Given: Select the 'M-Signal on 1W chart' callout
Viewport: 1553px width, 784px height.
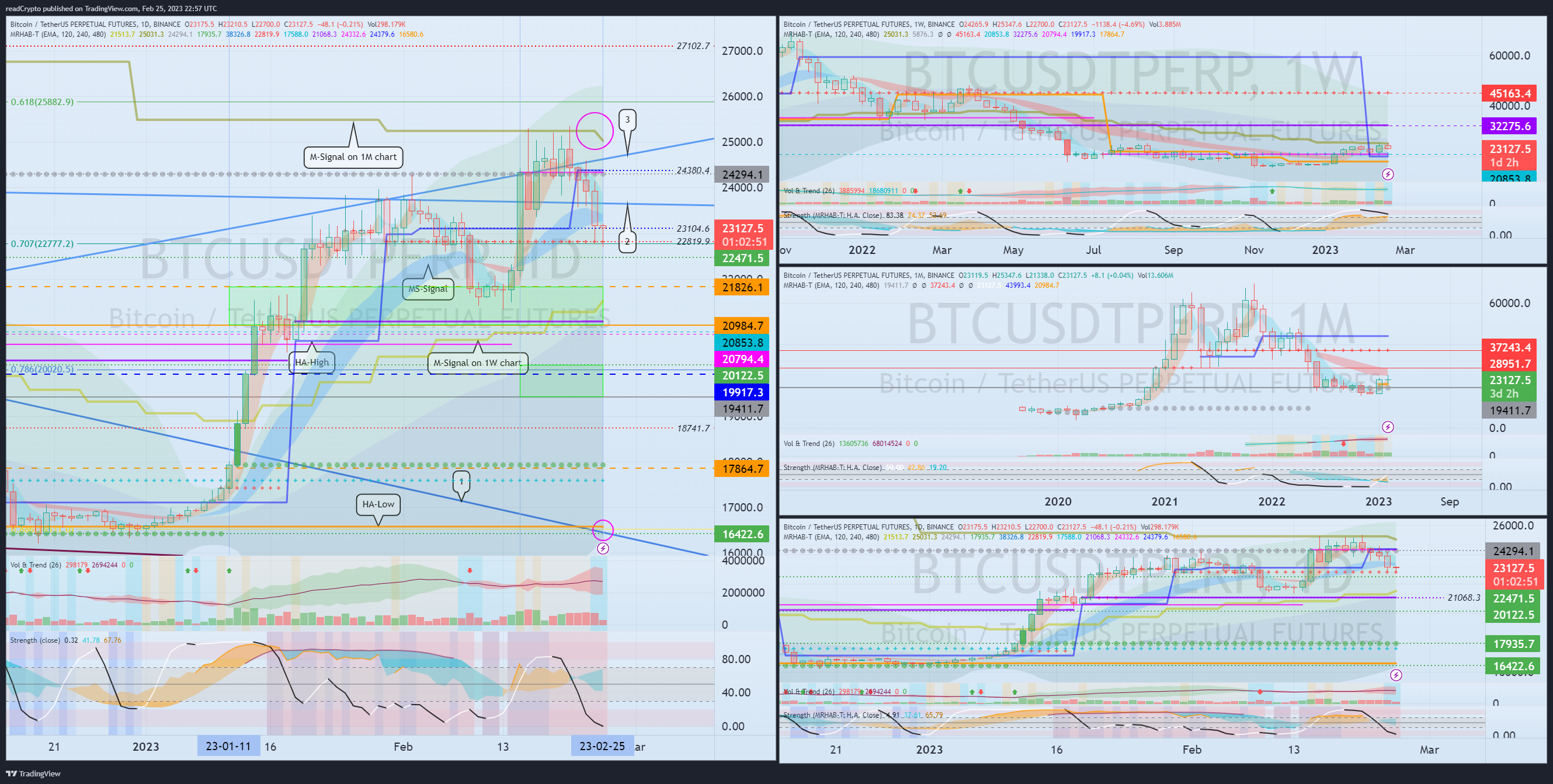Looking at the screenshot, I should [478, 363].
